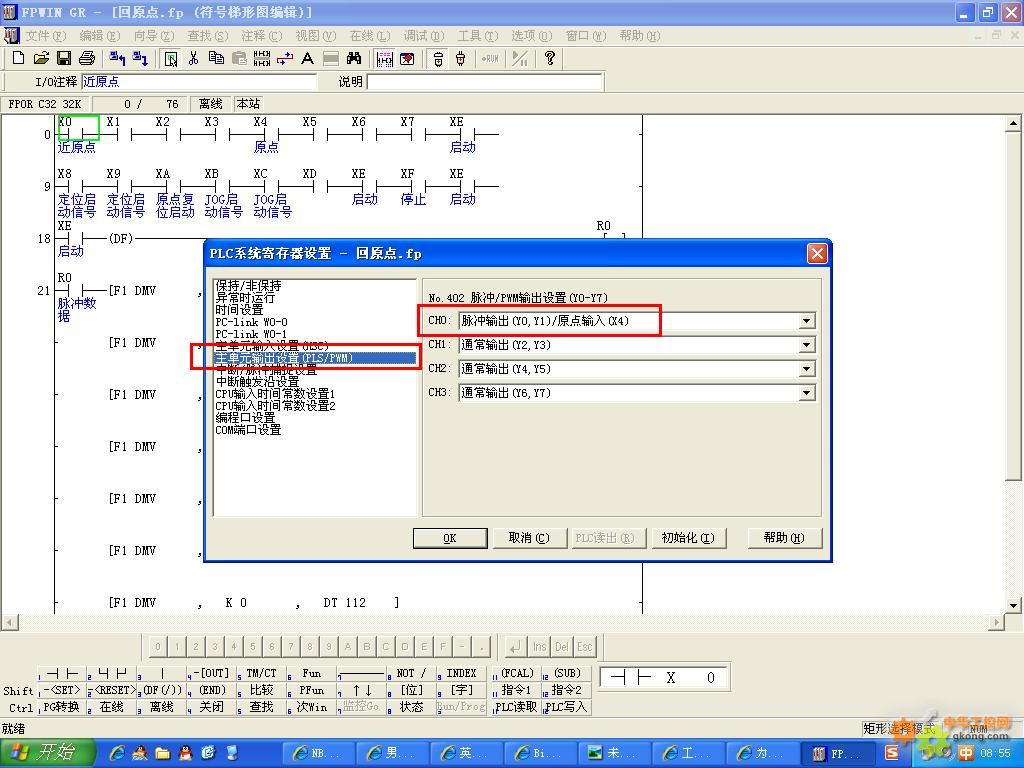Click the 开始 Start button on taskbar
Screen dimensions: 1024x768
(48, 753)
